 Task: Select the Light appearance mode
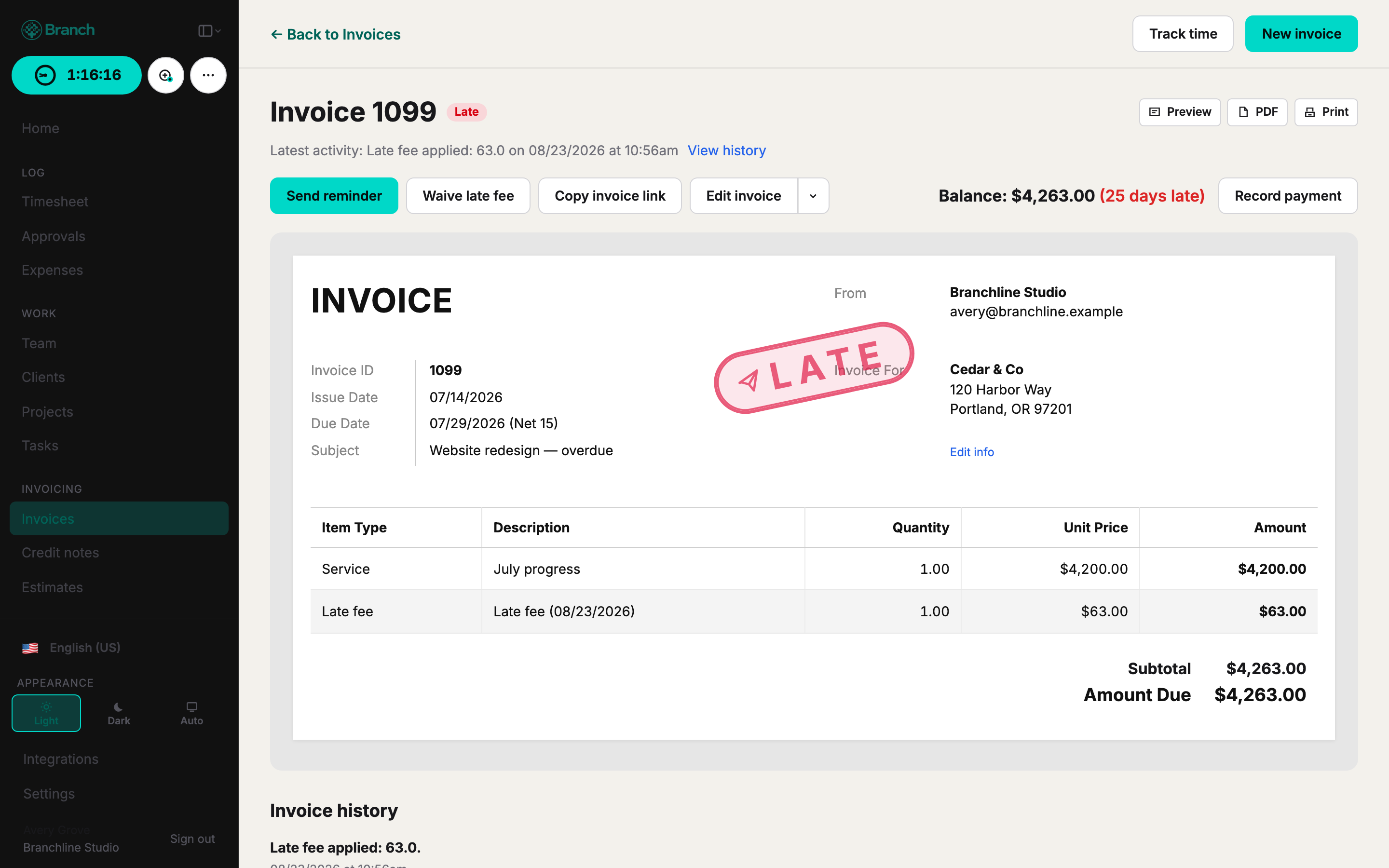click(46, 713)
